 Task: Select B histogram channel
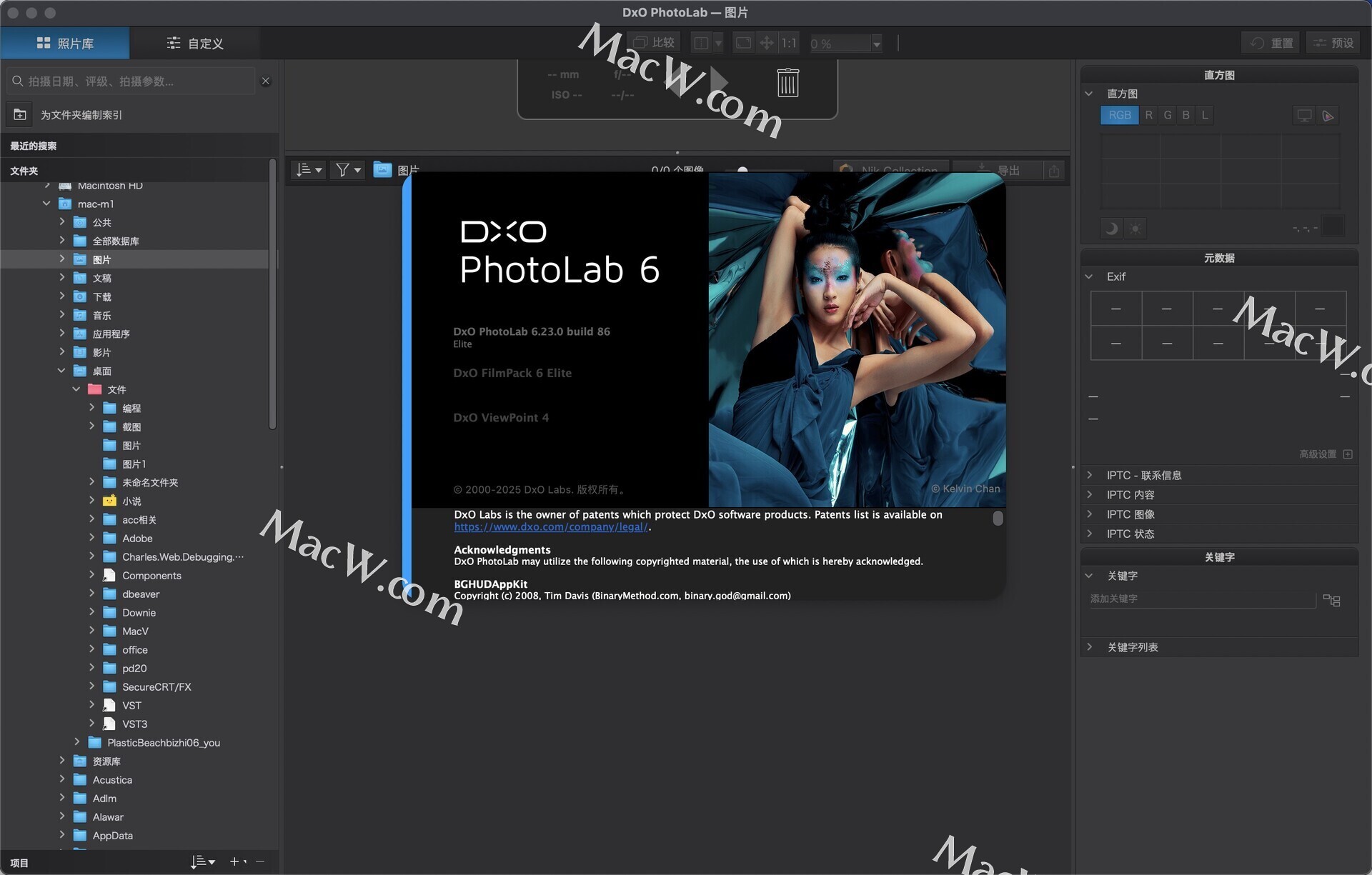click(1185, 115)
